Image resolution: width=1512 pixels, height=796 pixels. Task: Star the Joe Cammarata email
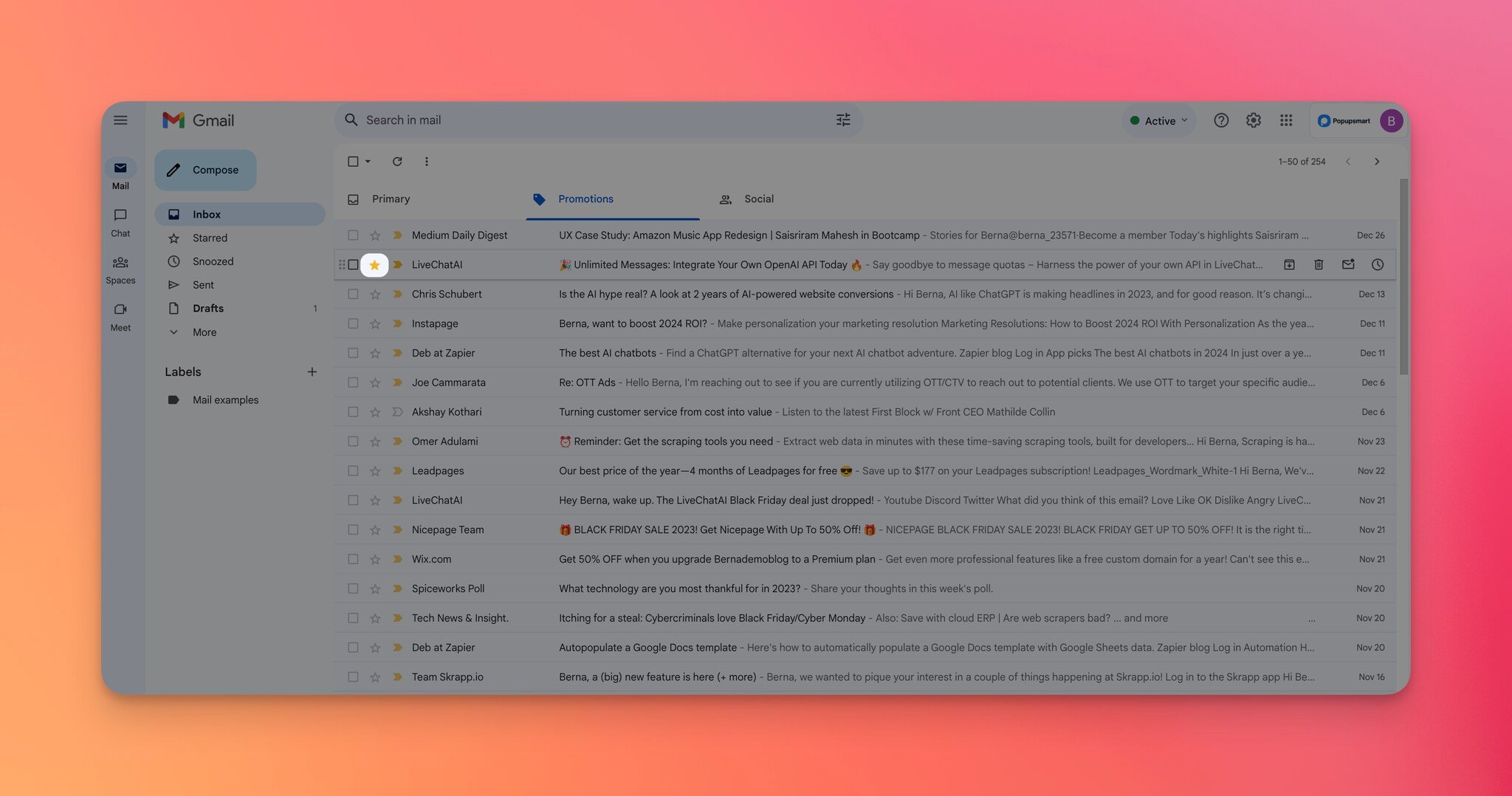375,383
